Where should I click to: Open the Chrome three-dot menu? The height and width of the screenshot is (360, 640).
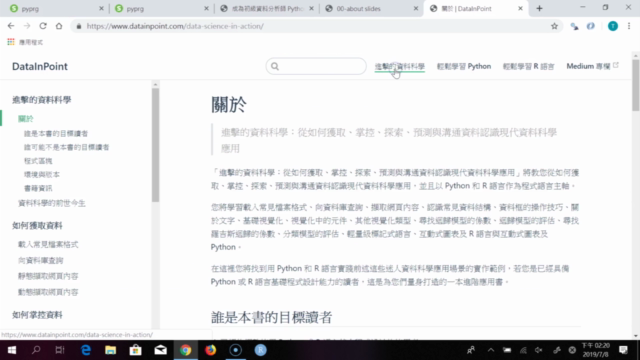tap(629, 26)
